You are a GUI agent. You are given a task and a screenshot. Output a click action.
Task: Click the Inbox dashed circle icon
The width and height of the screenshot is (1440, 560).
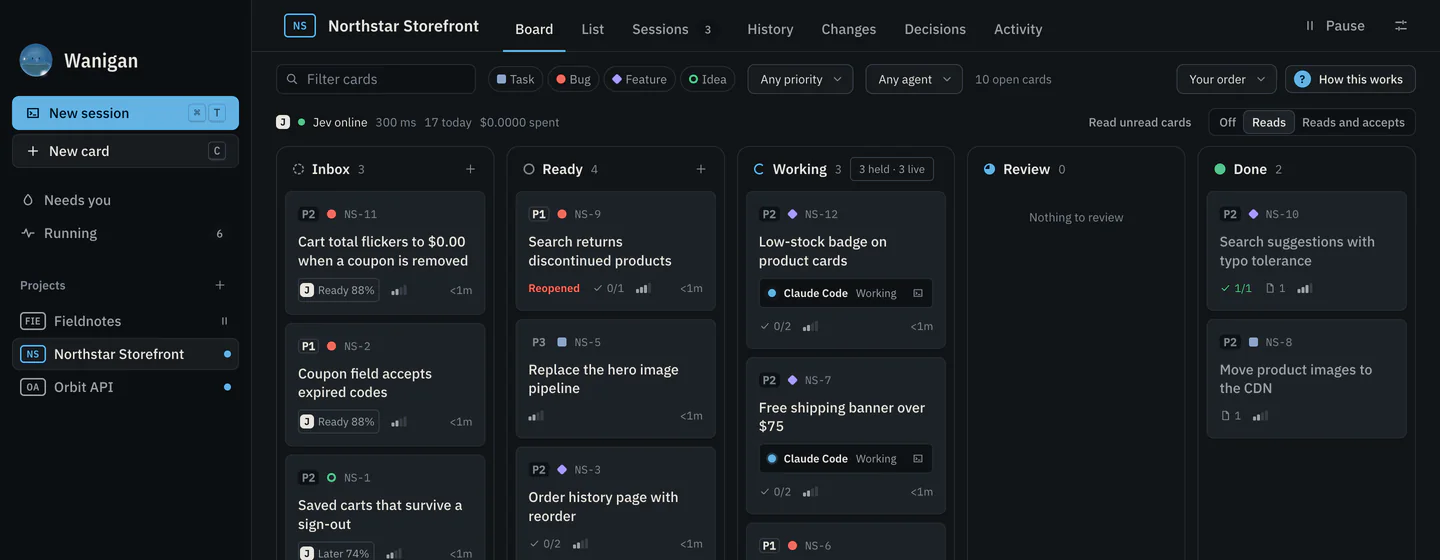(298, 169)
